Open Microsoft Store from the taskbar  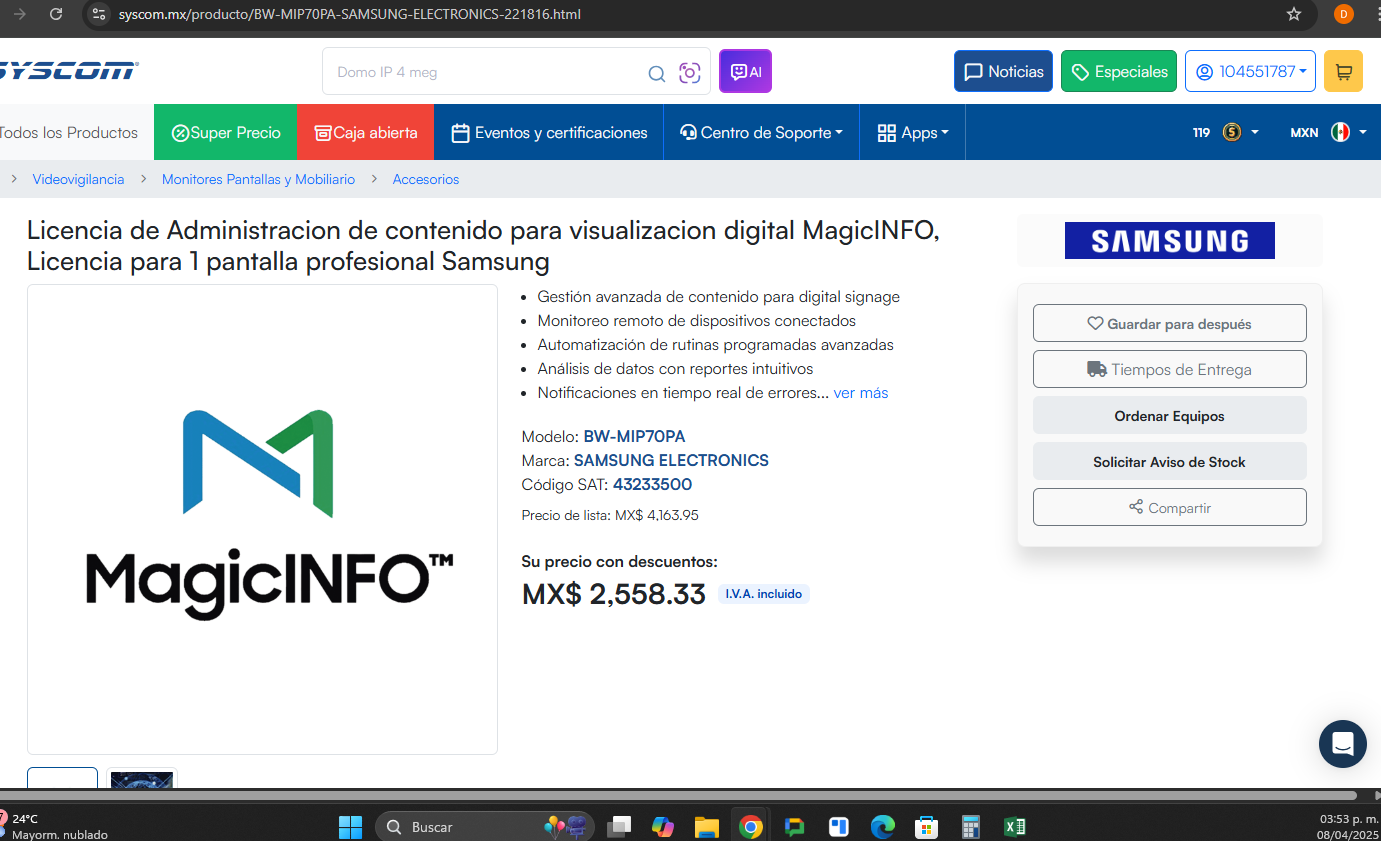[927, 827]
